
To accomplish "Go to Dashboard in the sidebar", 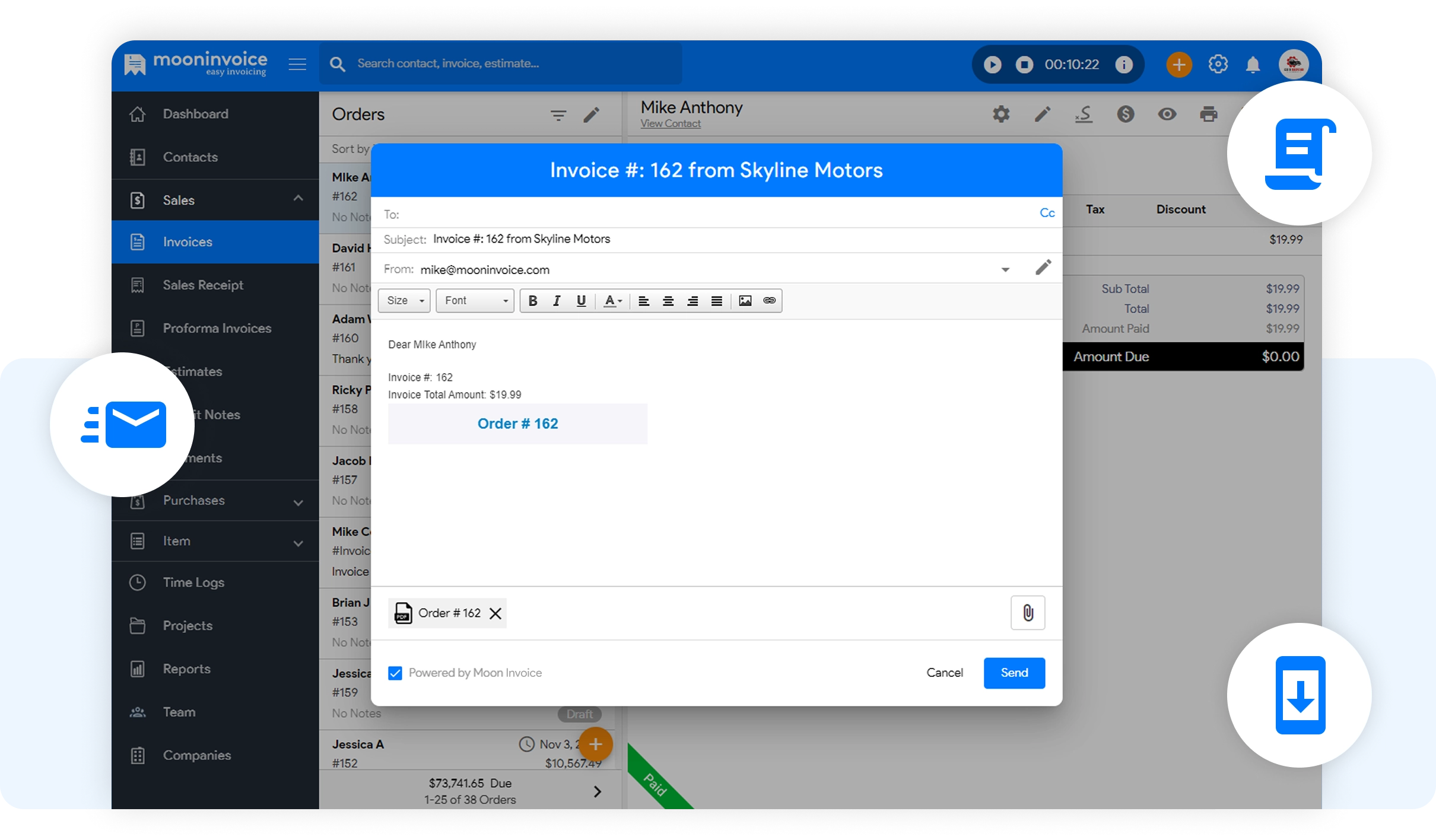I will click(195, 114).
